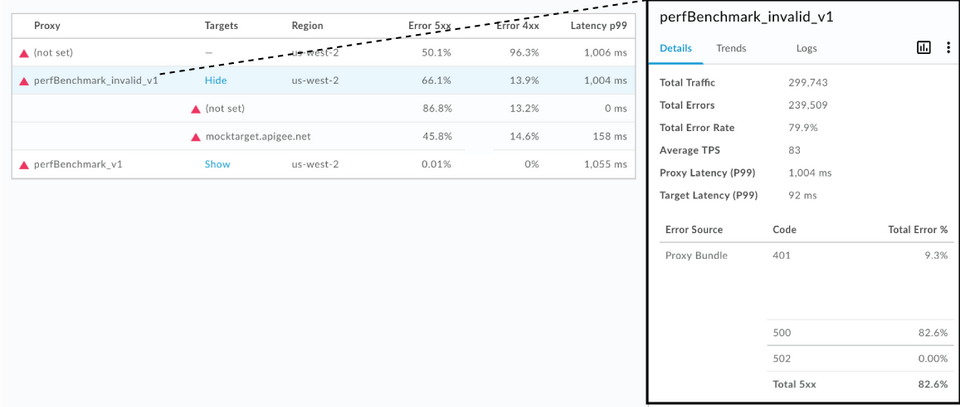This screenshot has height=407, width=960.
Task: Open the chart view icon in details panel
Action: pyautogui.click(x=924, y=48)
